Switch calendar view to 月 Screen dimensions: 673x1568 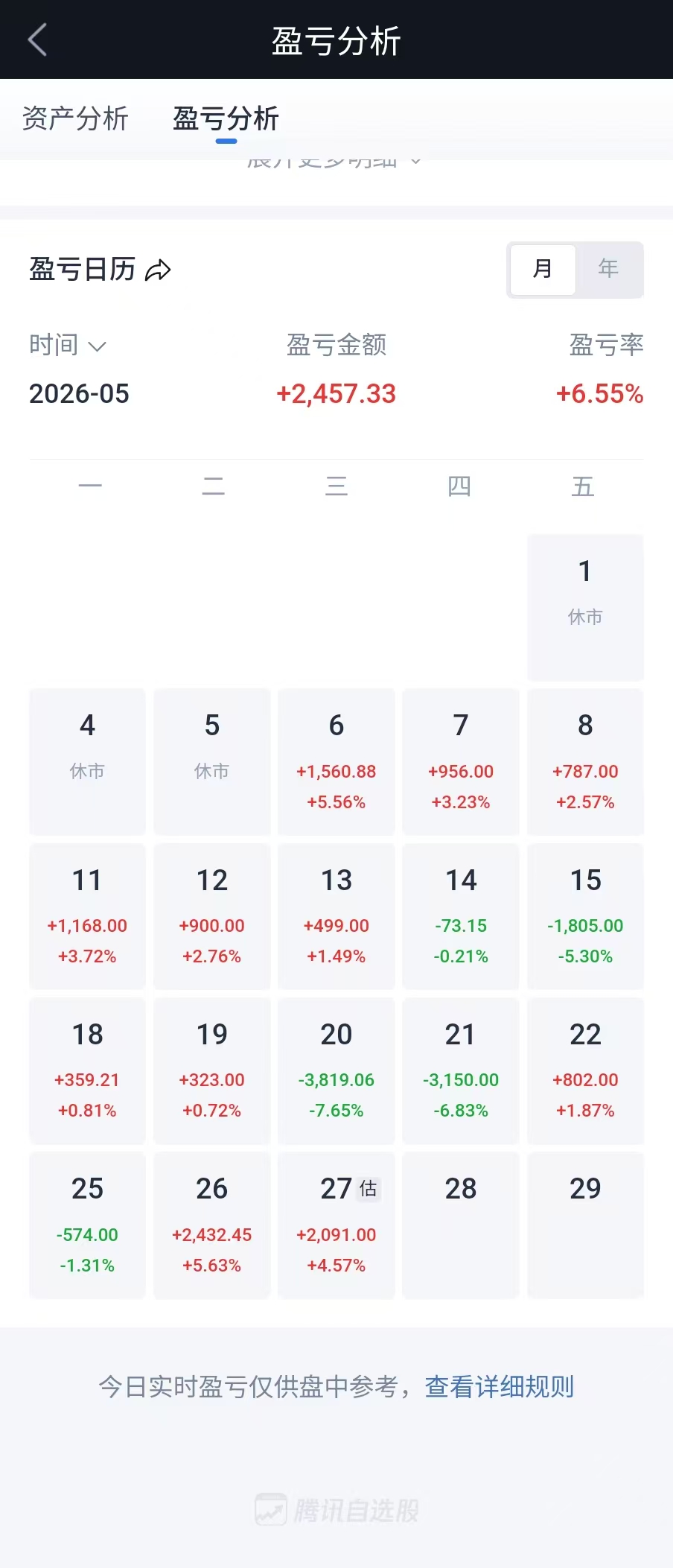(x=543, y=269)
